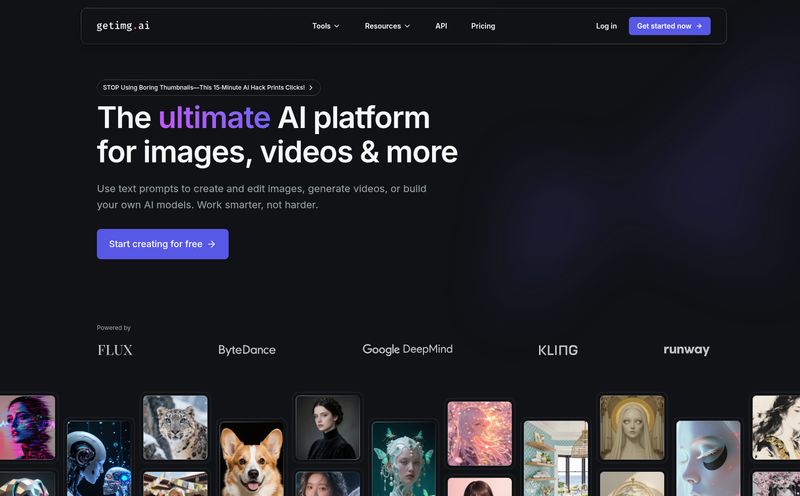Click the getimg.ai logo
This screenshot has height=496, width=800.
(123, 26)
